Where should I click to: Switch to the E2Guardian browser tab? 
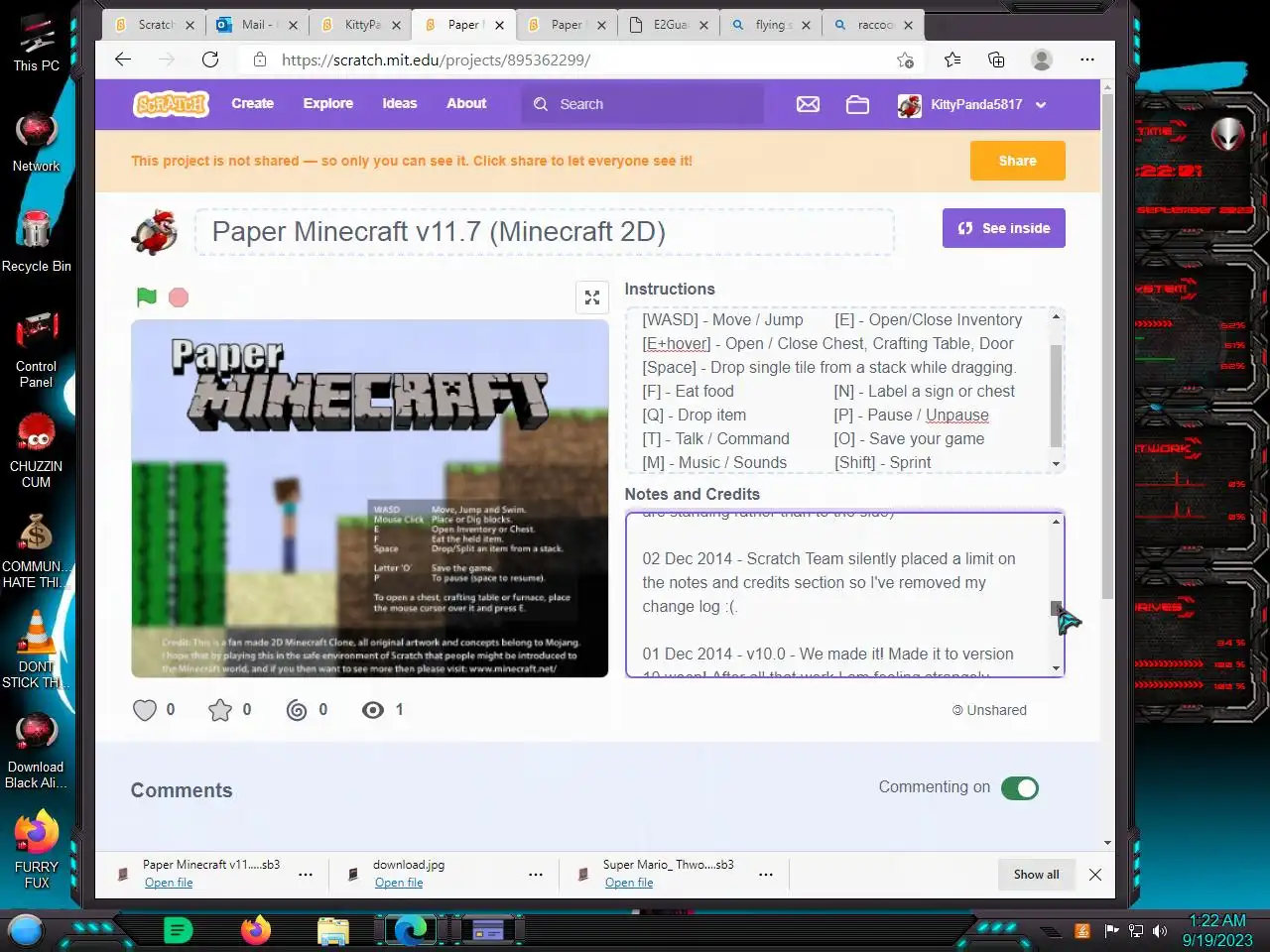point(668,25)
